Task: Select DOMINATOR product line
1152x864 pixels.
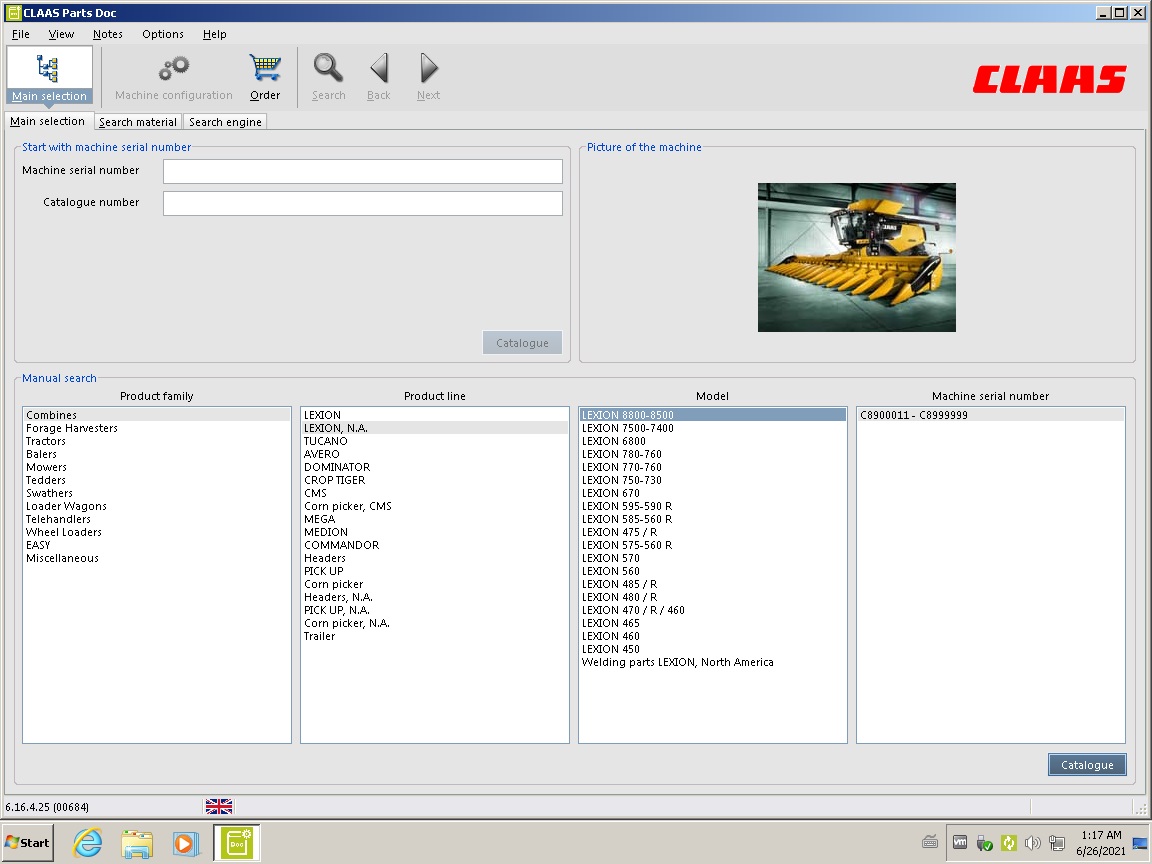Action: 434,467
